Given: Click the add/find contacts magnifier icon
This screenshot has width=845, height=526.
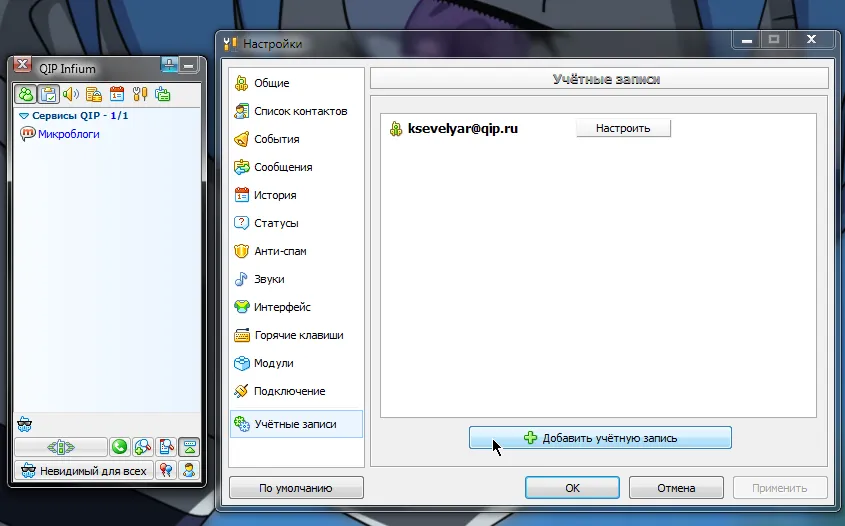Looking at the screenshot, I should pos(143,447).
